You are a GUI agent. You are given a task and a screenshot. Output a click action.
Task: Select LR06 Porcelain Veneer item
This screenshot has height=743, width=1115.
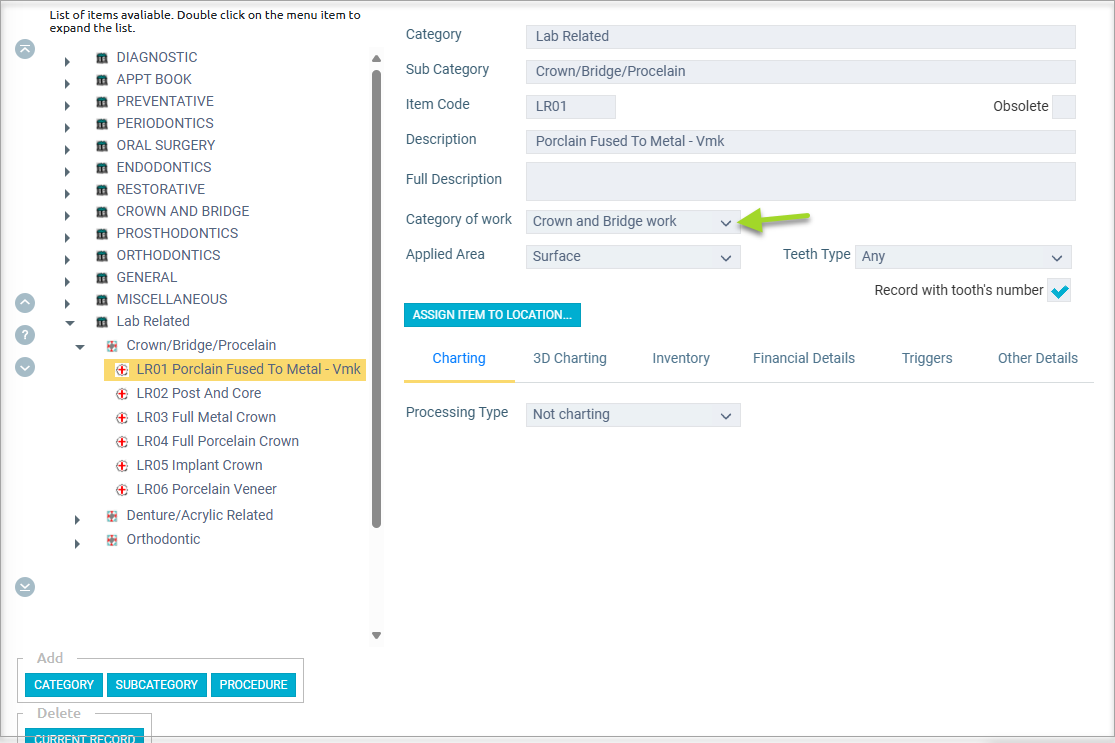[206, 490]
